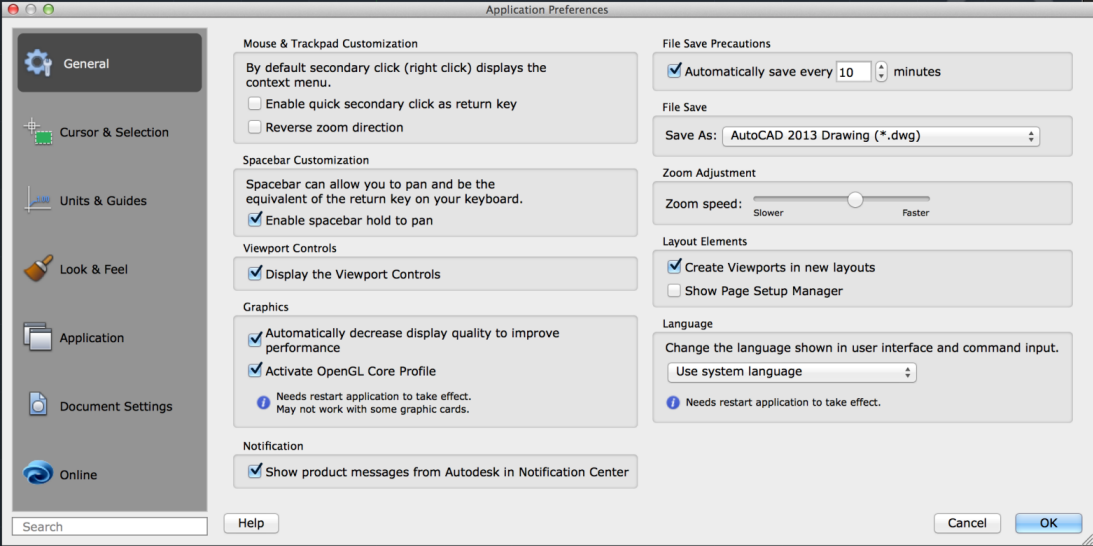Open Look & Feel paintbrush icon
The height and width of the screenshot is (546, 1093).
[x=38, y=269]
